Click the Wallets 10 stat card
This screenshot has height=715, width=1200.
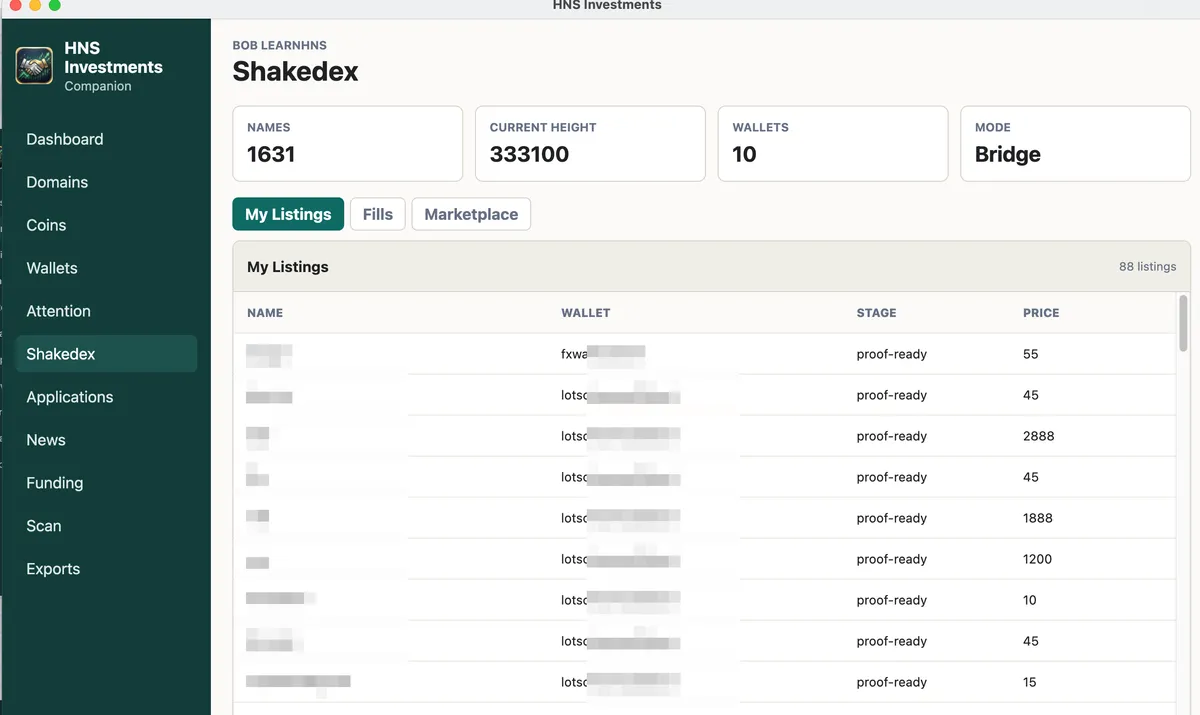833,144
